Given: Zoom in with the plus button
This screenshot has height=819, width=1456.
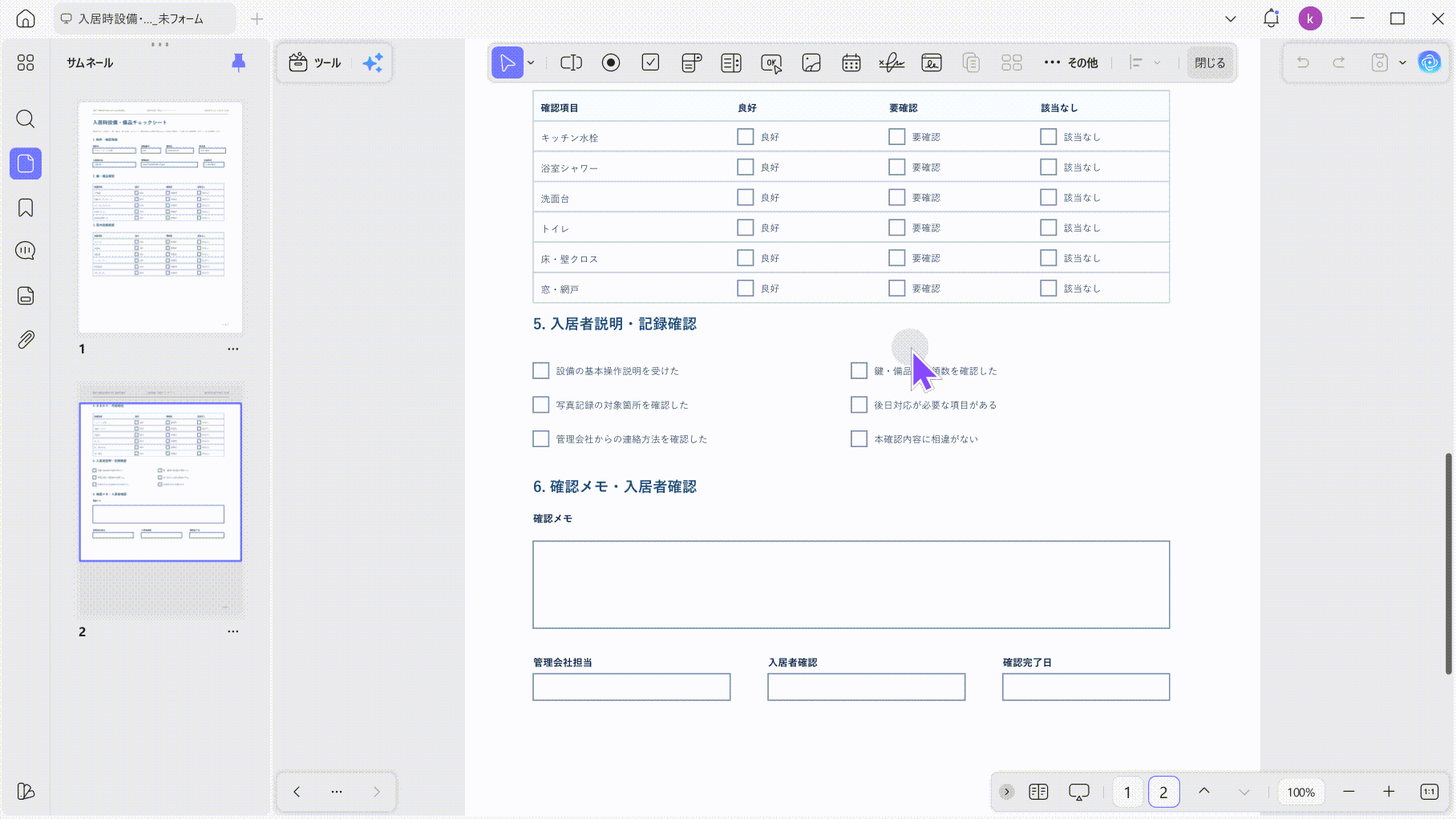Looking at the screenshot, I should pyautogui.click(x=1389, y=792).
